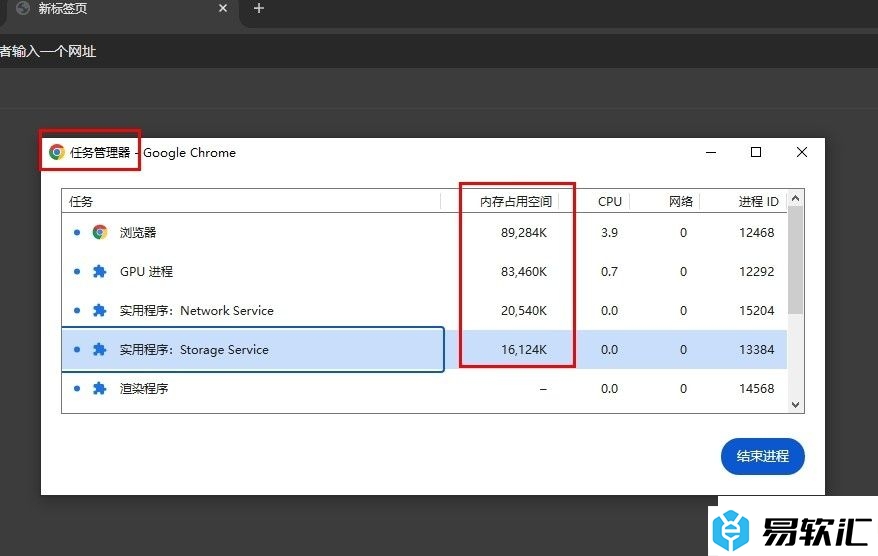Select the 浏览器 task row
The width and height of the screenshot is (878, 556).
pos(424,232)
